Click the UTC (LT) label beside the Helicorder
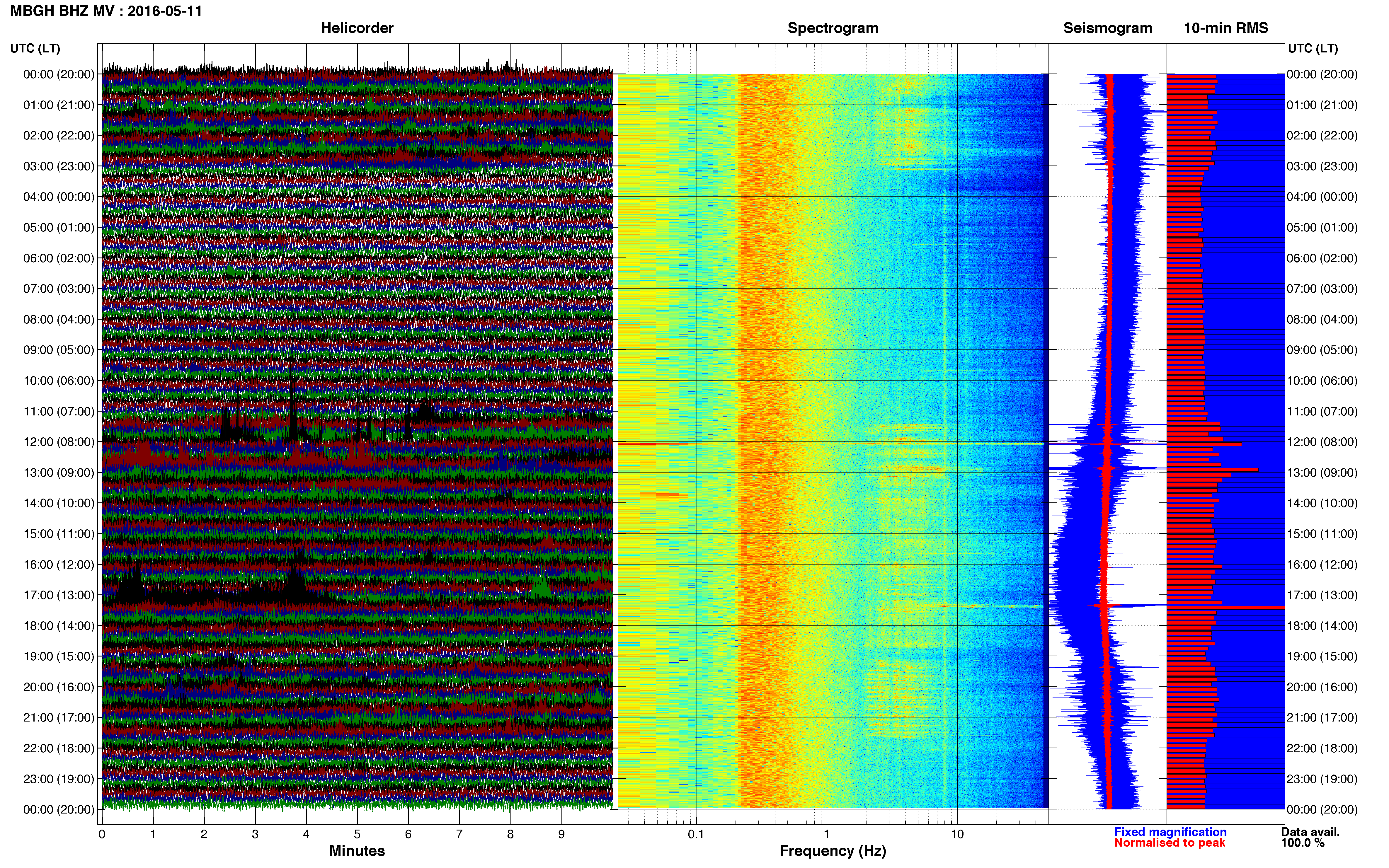The height and width of the screenshot is (868, 1389). click(x=35, y=48)
